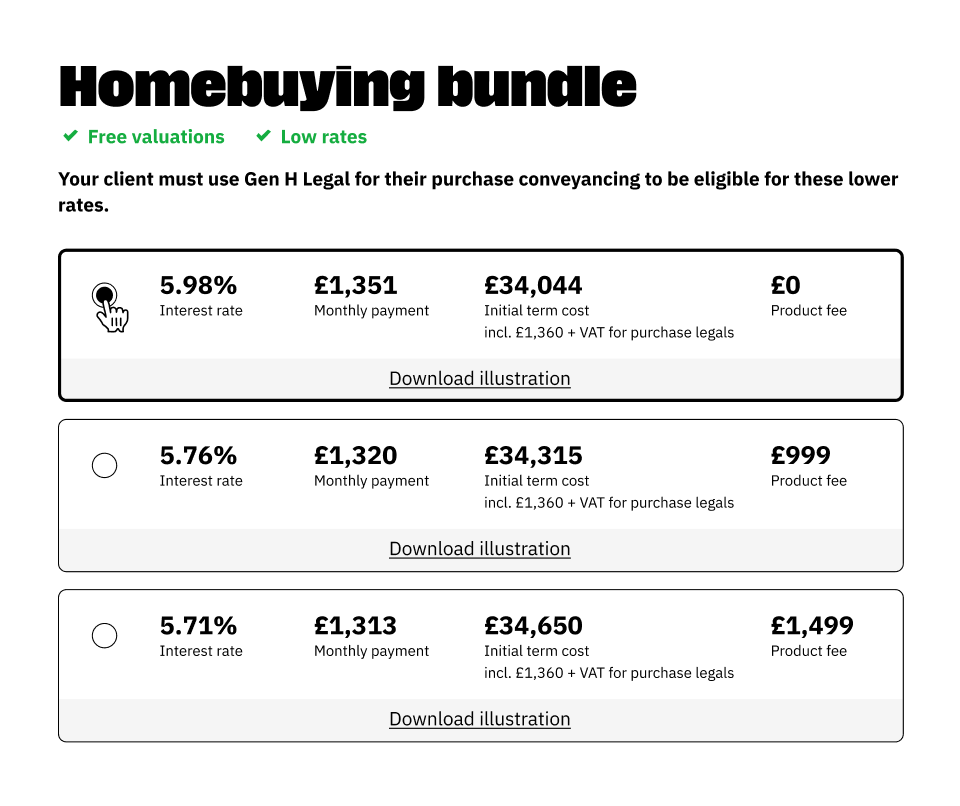960x806 pixels.
Task: Download illustration for the £1,499 product fee option
Action: (x=479, y=719)
